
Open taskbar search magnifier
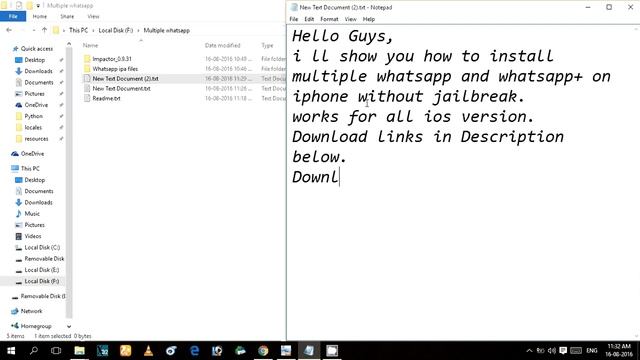33,351
